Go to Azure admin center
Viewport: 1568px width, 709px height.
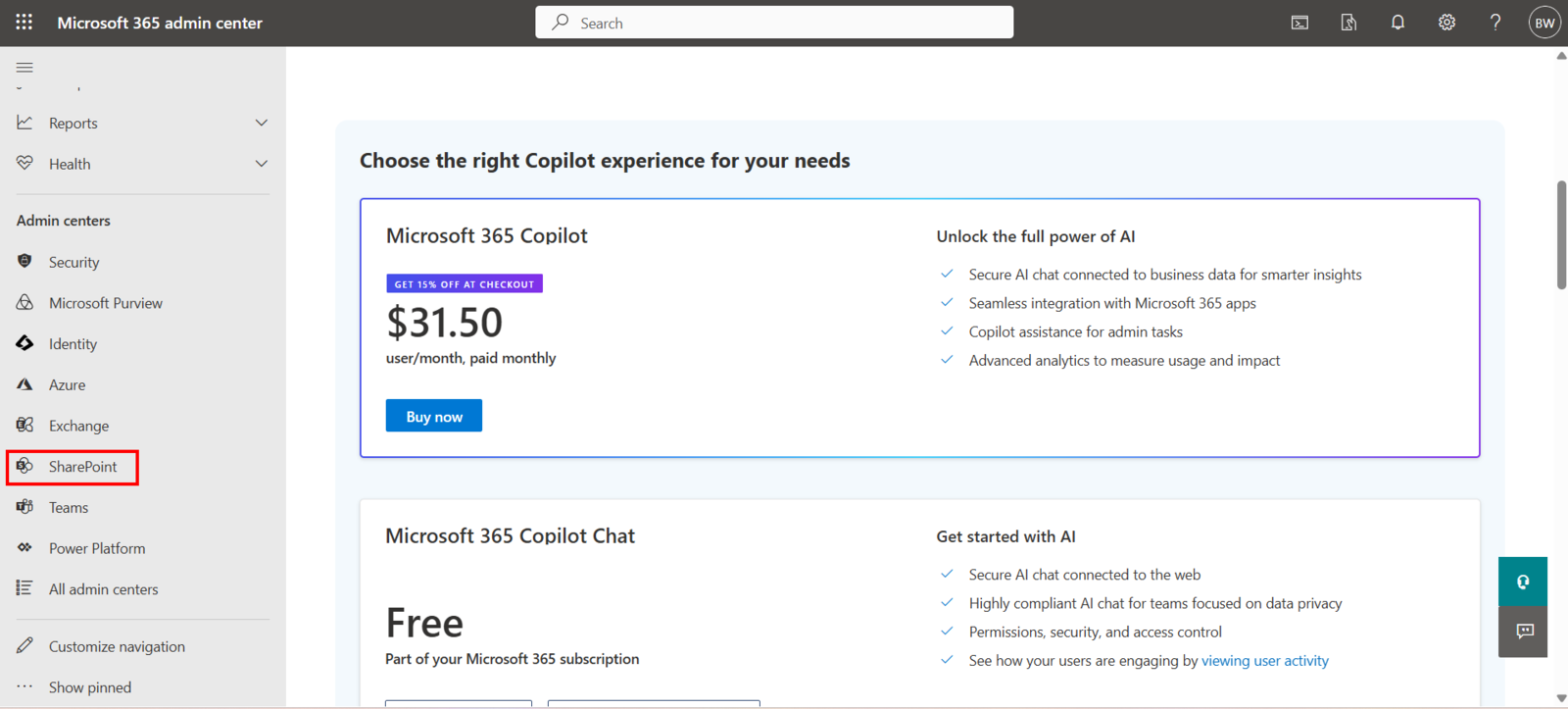(x=67, y=384)
